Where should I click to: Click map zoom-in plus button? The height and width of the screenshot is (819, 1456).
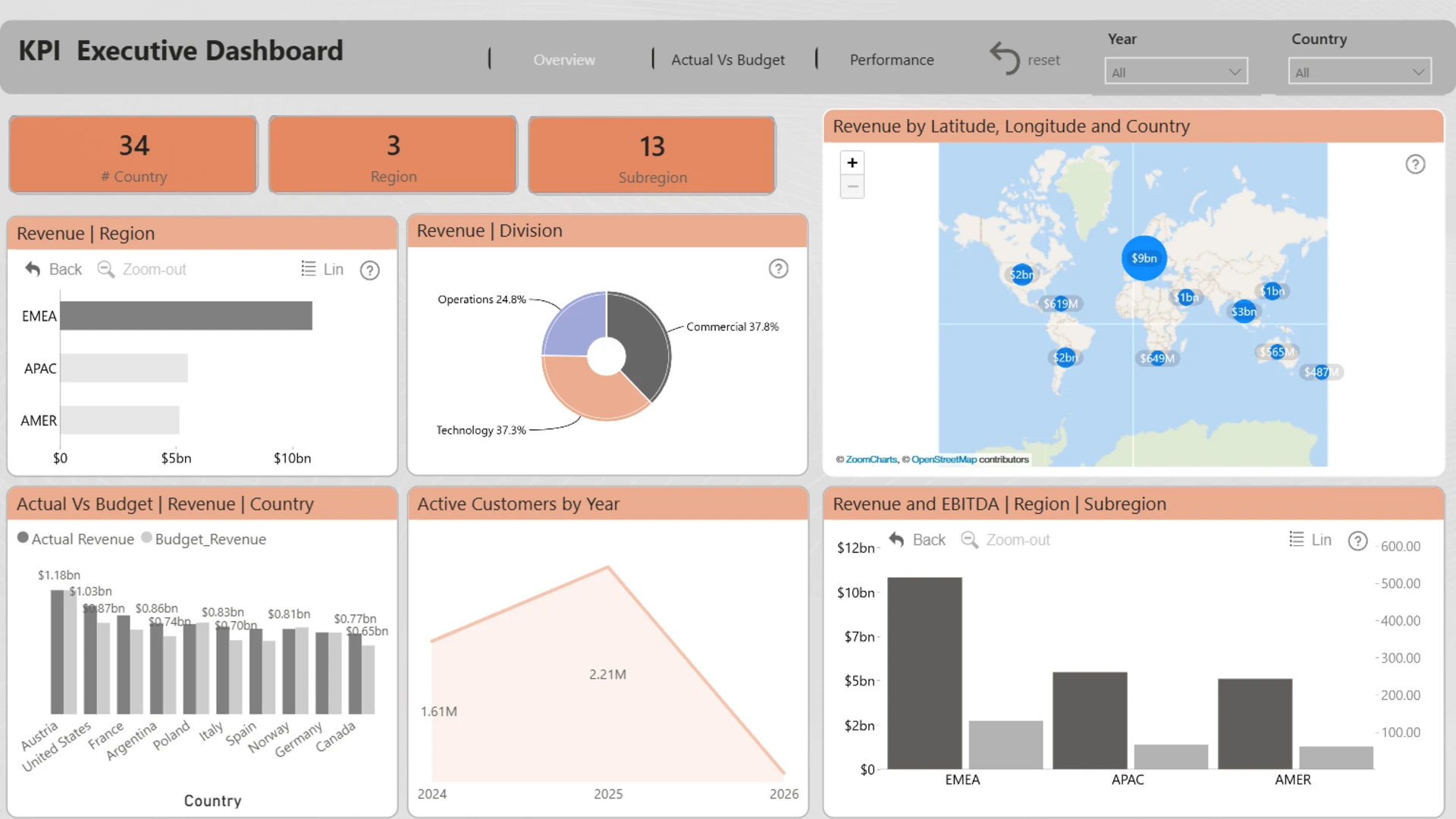[852, 163]
